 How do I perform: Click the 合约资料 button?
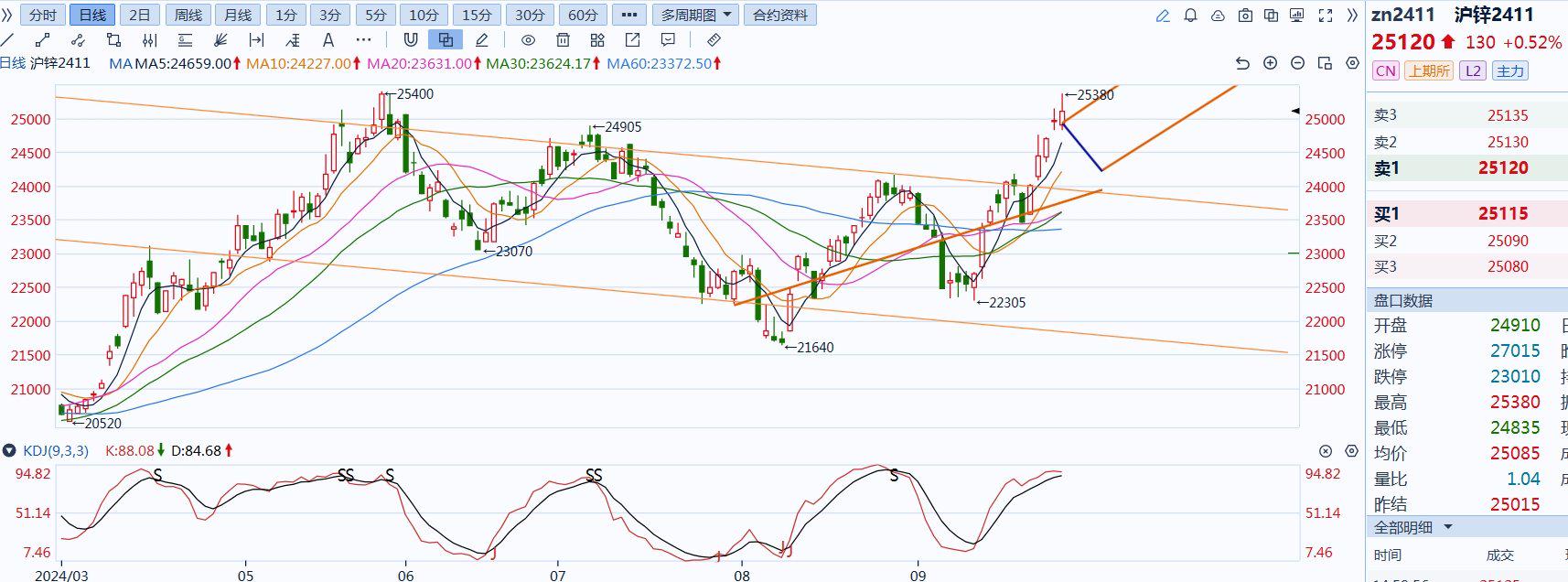(780, 16)
